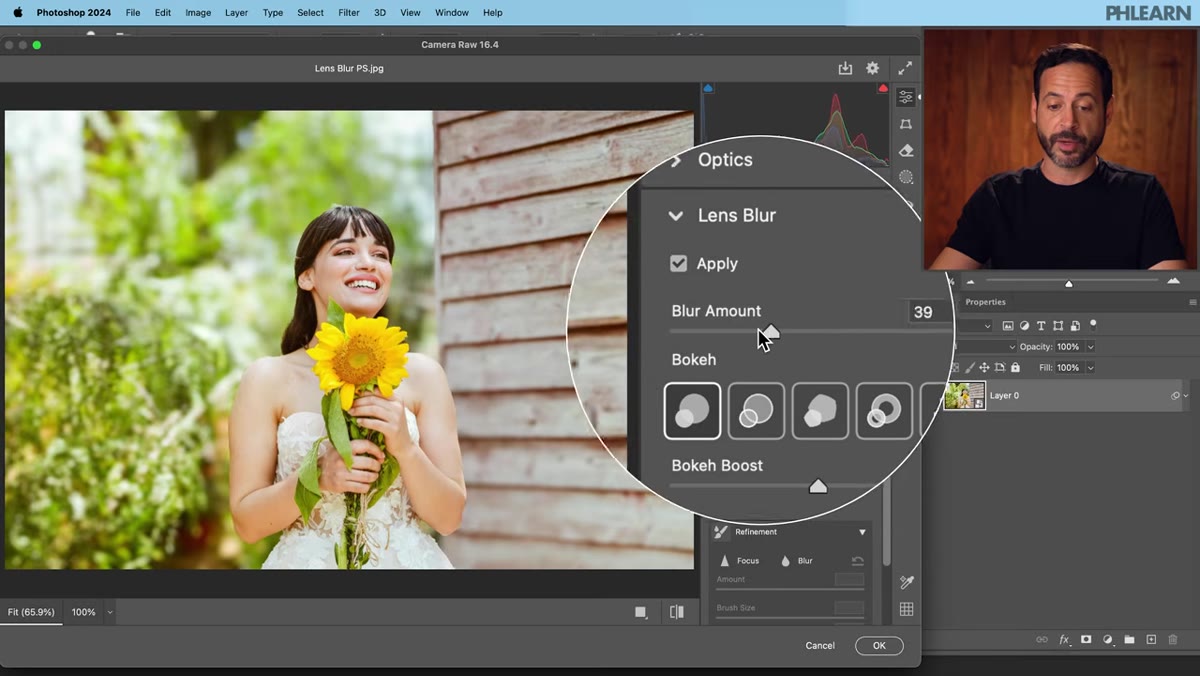Viewport: 1200px width, 676px height.
Task: Select the Healing eraser tool icon
Action: pyautogui.click(x=906, y=151)
